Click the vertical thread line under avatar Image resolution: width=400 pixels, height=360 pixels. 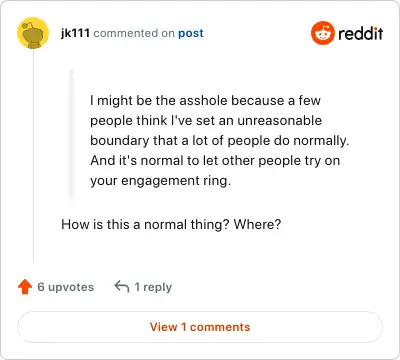[x=33, y=156]
